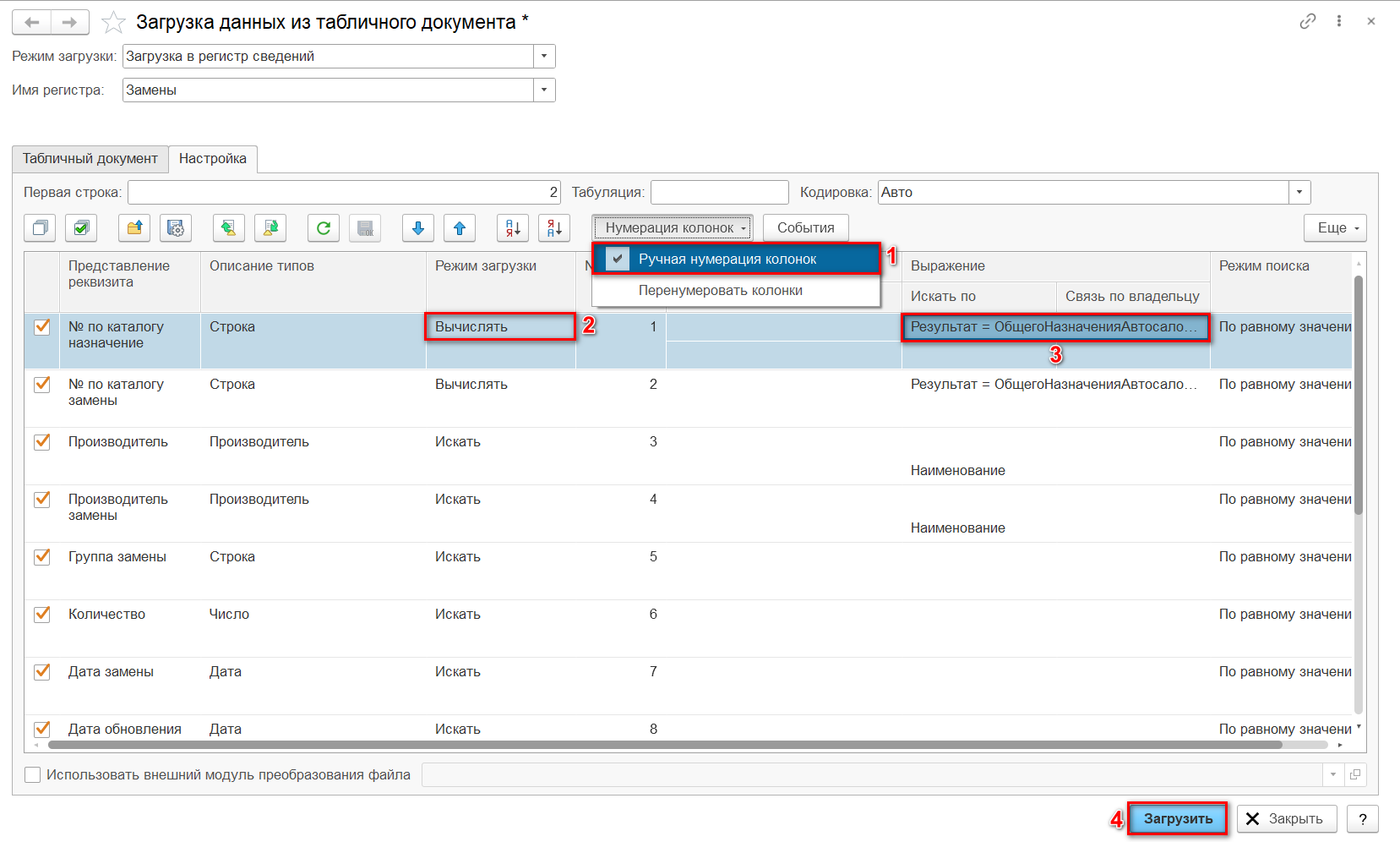Collapse the Нумерация колонок dropdown button

[673, 227]
